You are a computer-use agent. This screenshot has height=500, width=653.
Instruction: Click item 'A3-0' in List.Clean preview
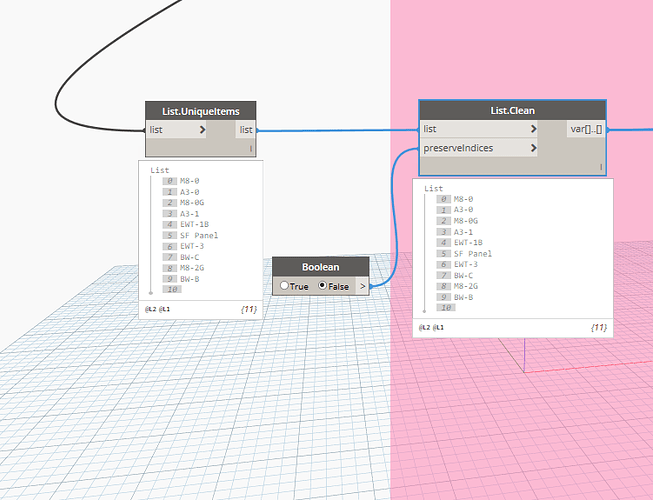(464, 209)
